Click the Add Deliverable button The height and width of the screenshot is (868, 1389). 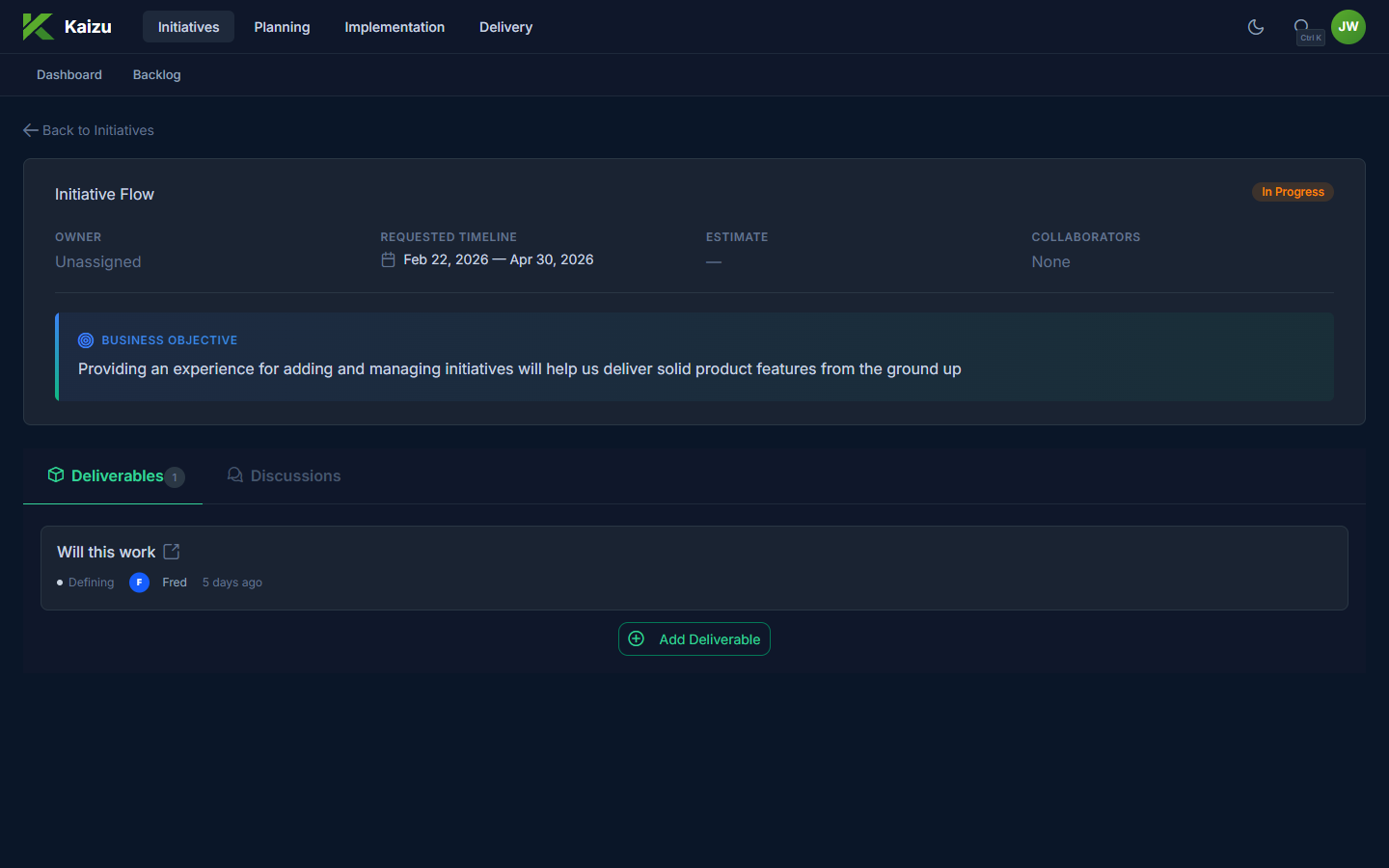(x=694, y=639)
